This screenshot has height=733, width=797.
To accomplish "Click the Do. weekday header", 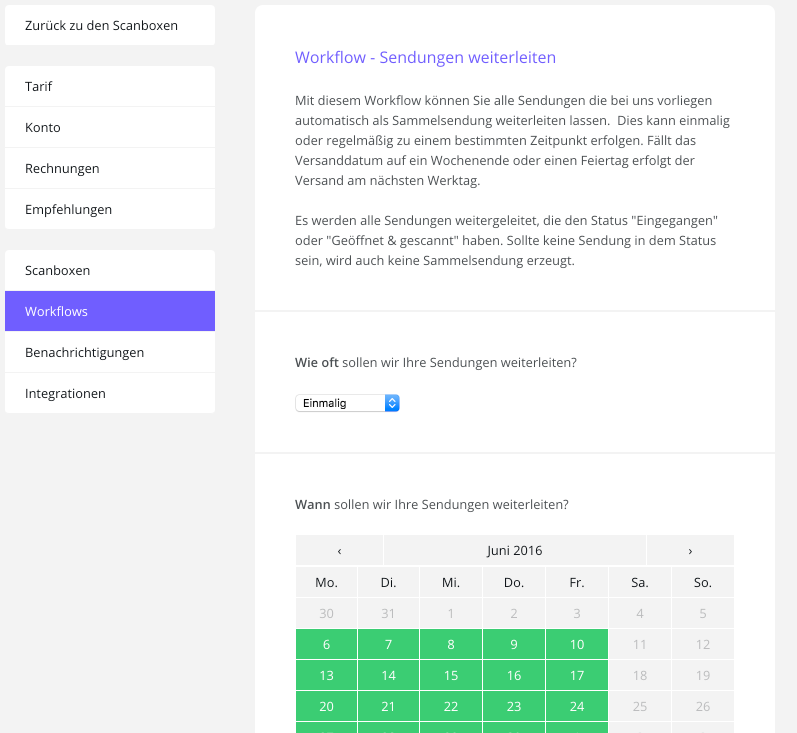I will (x=514, y=583).
